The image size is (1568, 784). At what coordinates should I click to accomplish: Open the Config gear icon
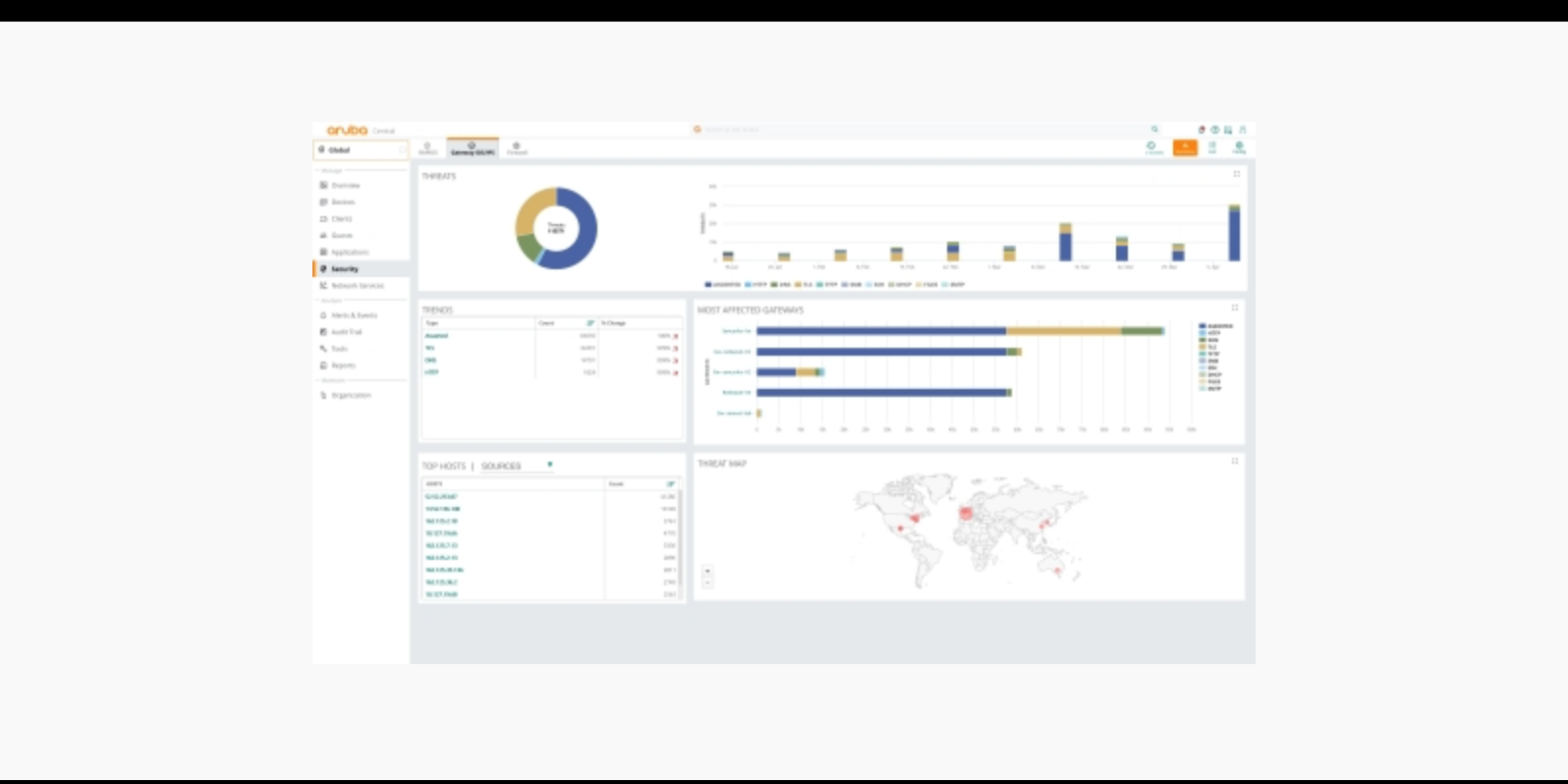[1239, 147]
